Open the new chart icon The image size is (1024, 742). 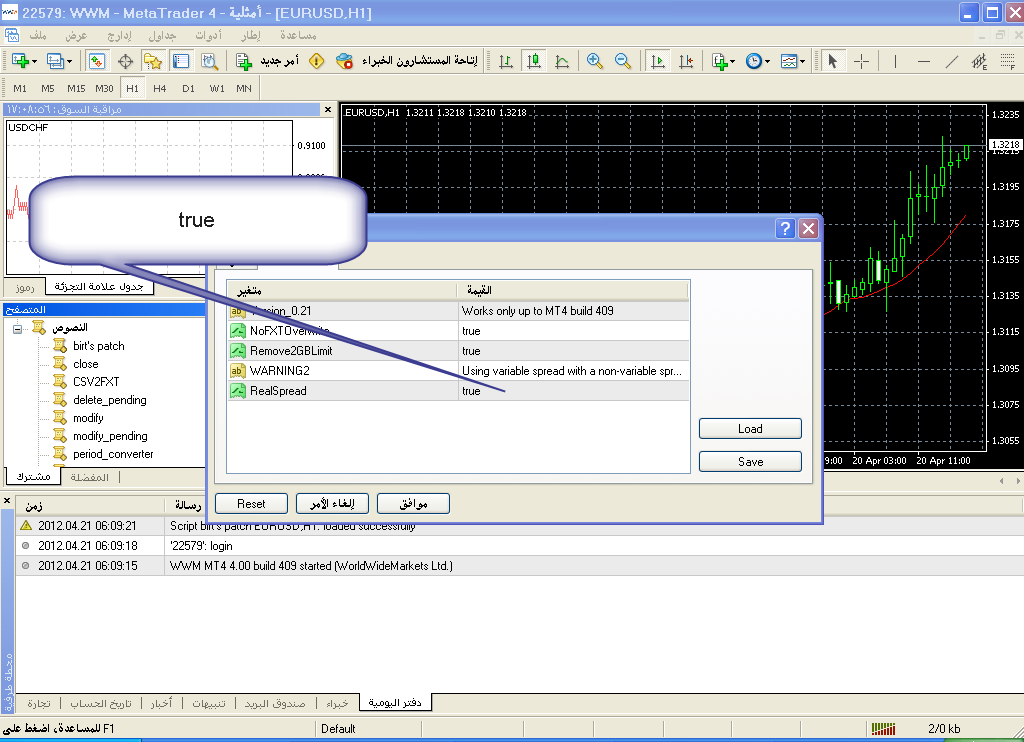coord(20,61)
